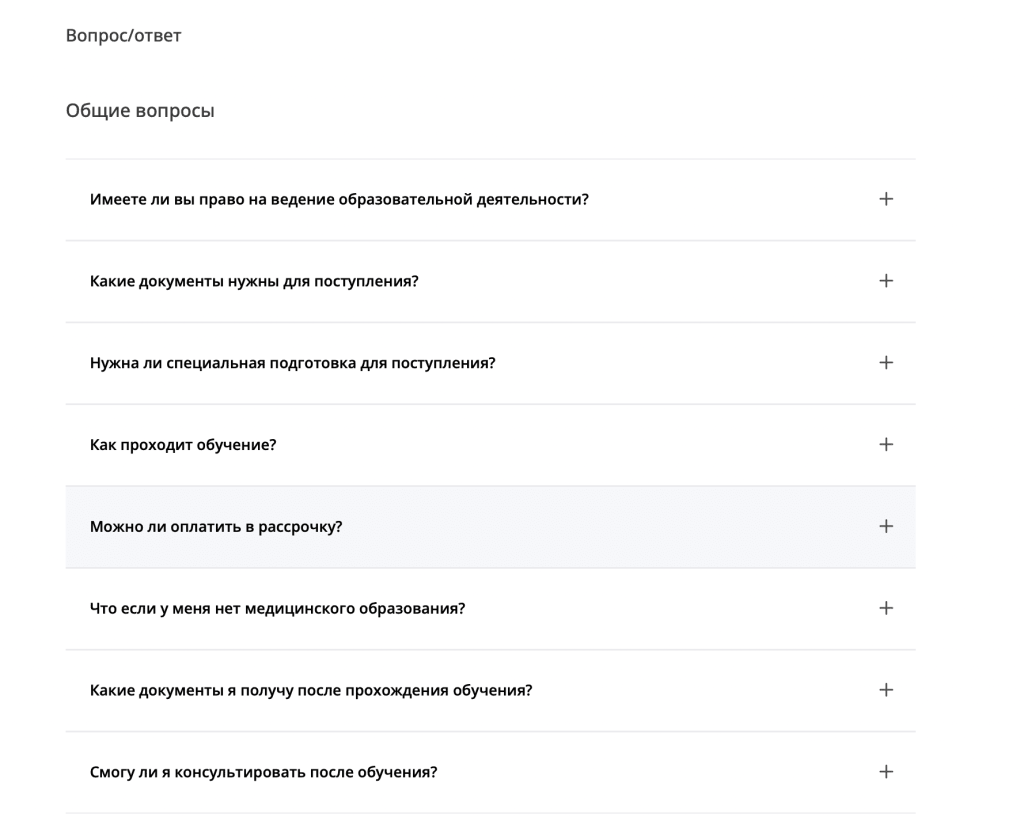Click plus icon for installment payment question
The height and width of the screenshot is (839, 1024).
(885, 527)
